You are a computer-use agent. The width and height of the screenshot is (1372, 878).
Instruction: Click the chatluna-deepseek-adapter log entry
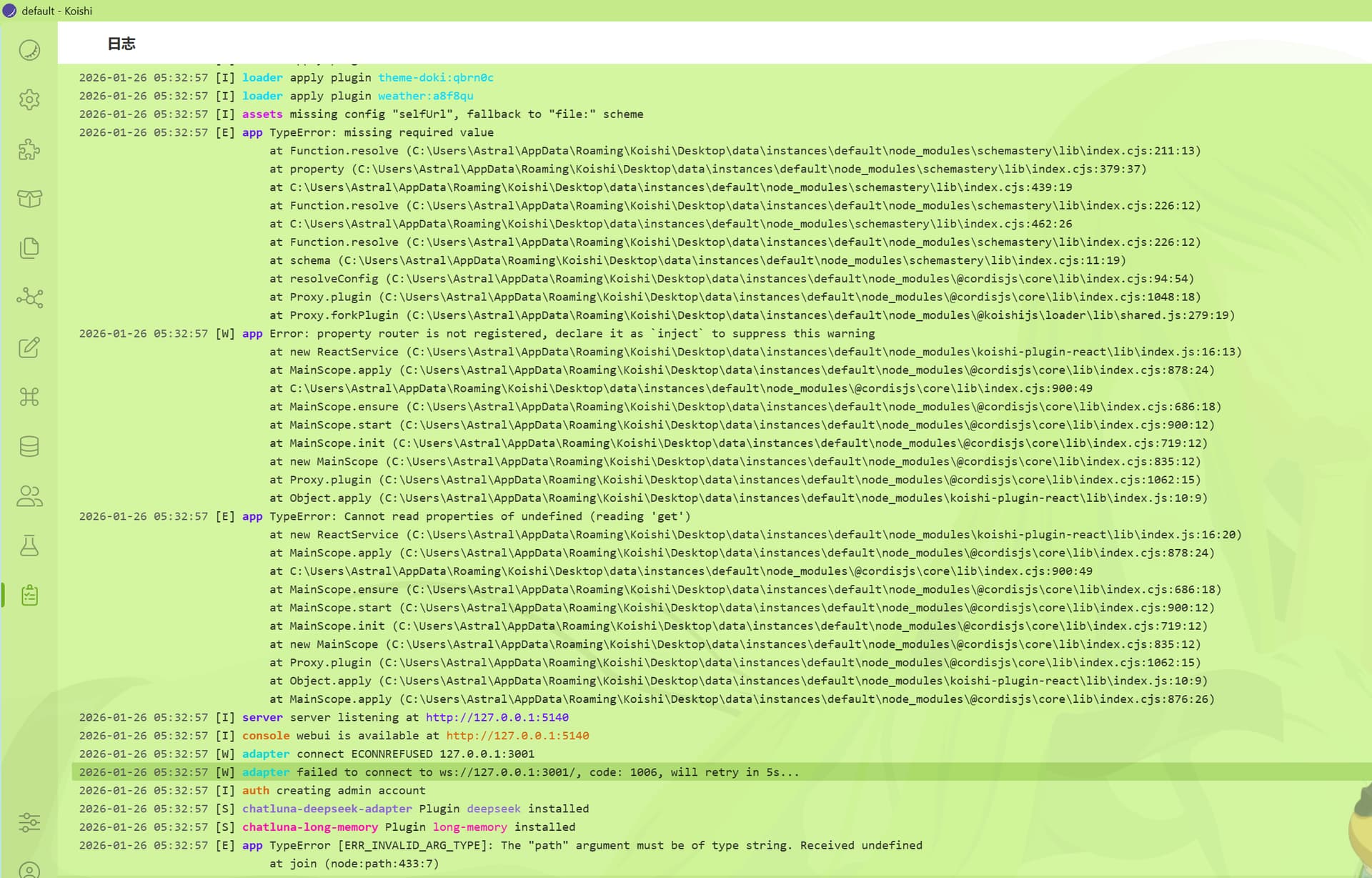tap(327, 809)
